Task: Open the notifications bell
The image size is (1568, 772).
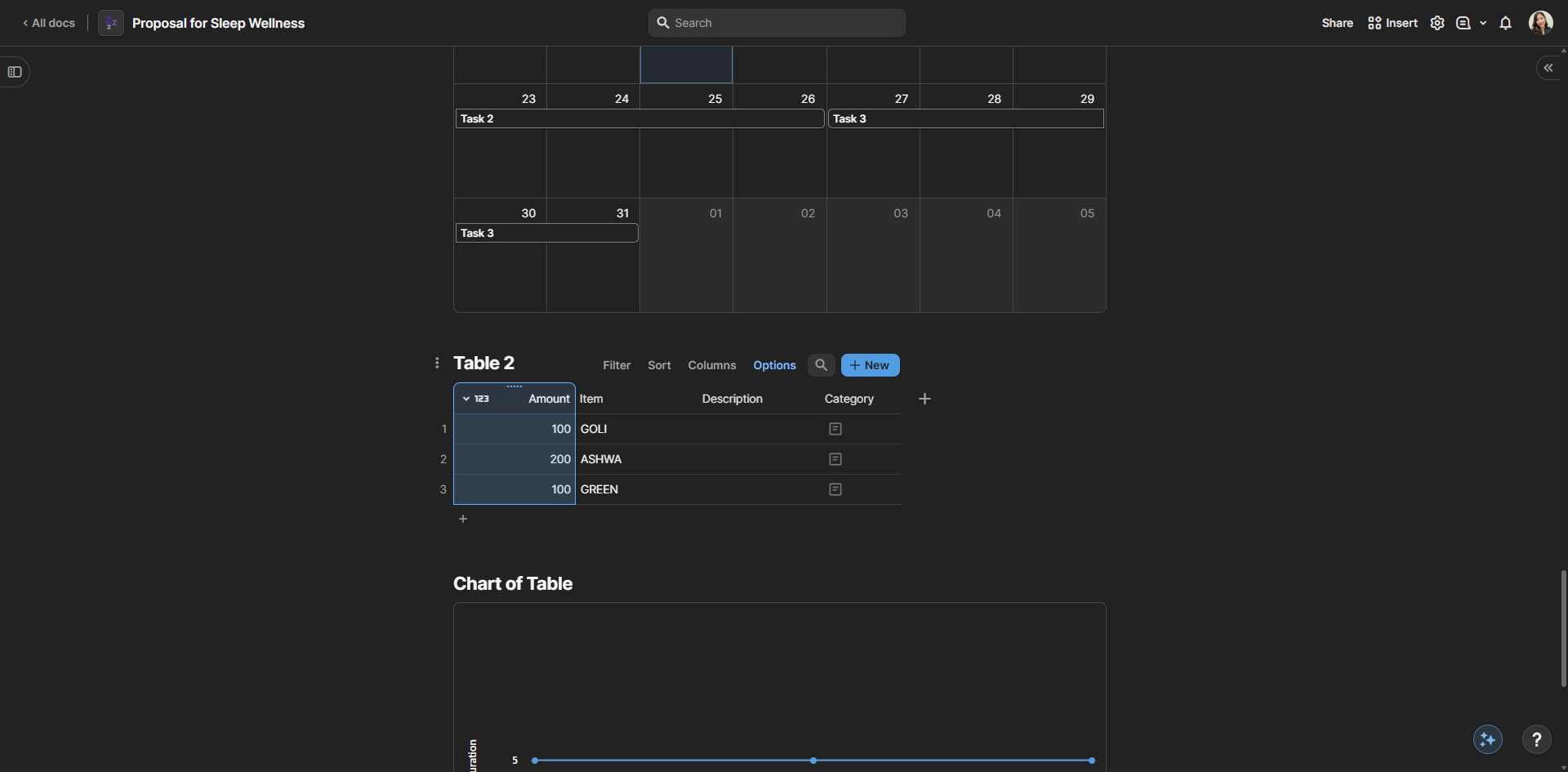Action: point(1506,23)
